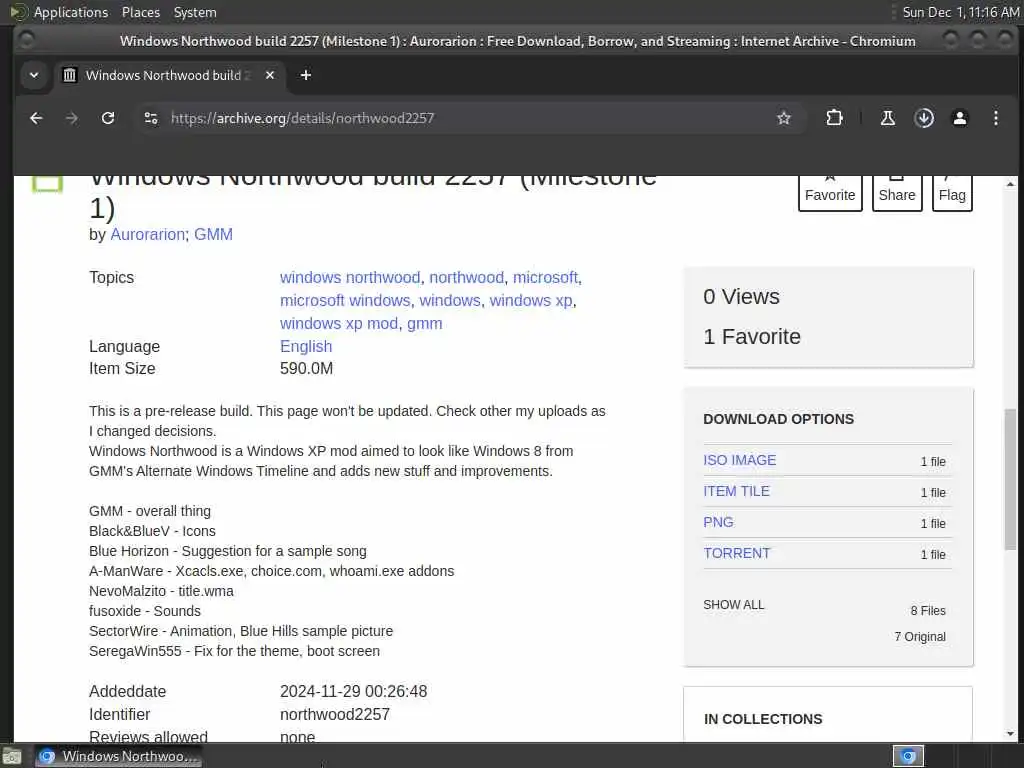Open the 'northwood' topic link
This screenshot has width=1024, height=768.
pyautogui.click(x=466, y=278)
